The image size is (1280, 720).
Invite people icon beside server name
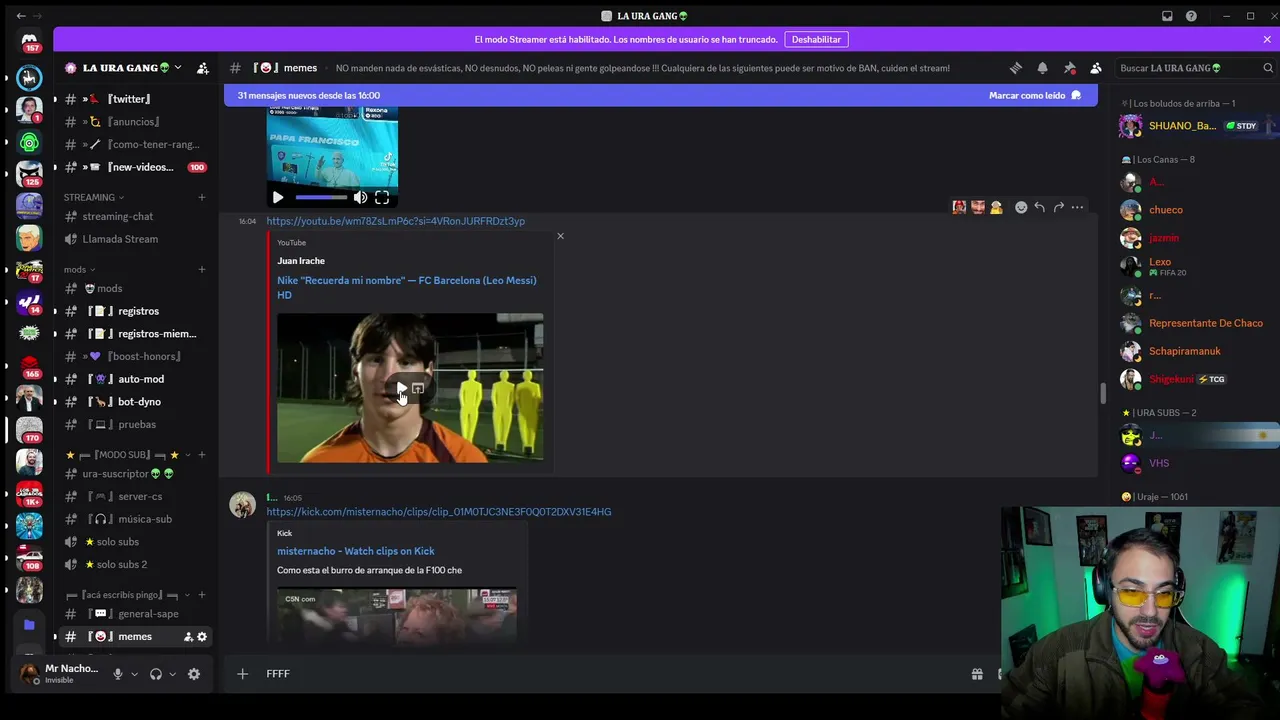pyautogui.click(x=203, y=68)
